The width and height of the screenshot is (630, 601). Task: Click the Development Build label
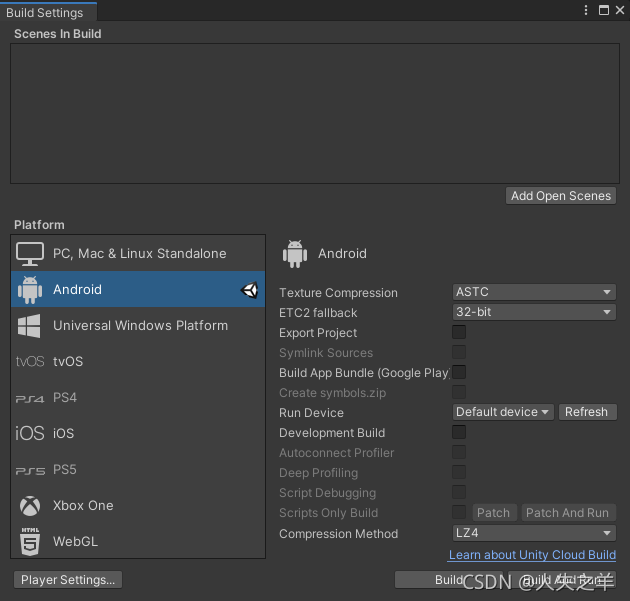pyautogui.click(x=332, y=433)
